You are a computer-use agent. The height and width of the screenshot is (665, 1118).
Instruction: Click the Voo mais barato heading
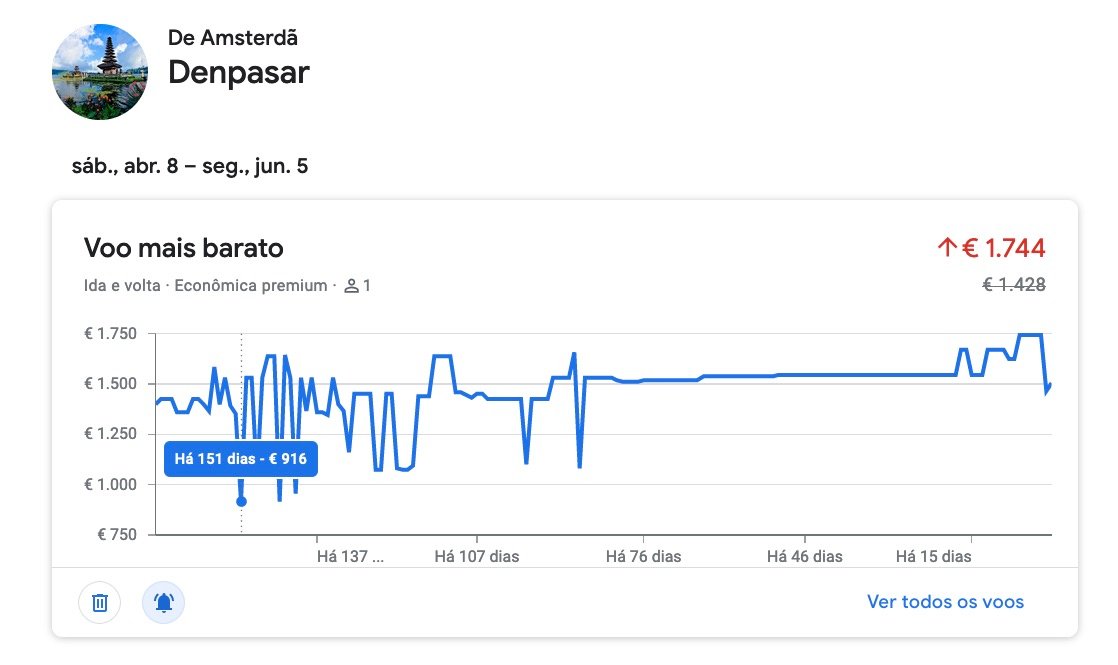click(184, 248)
